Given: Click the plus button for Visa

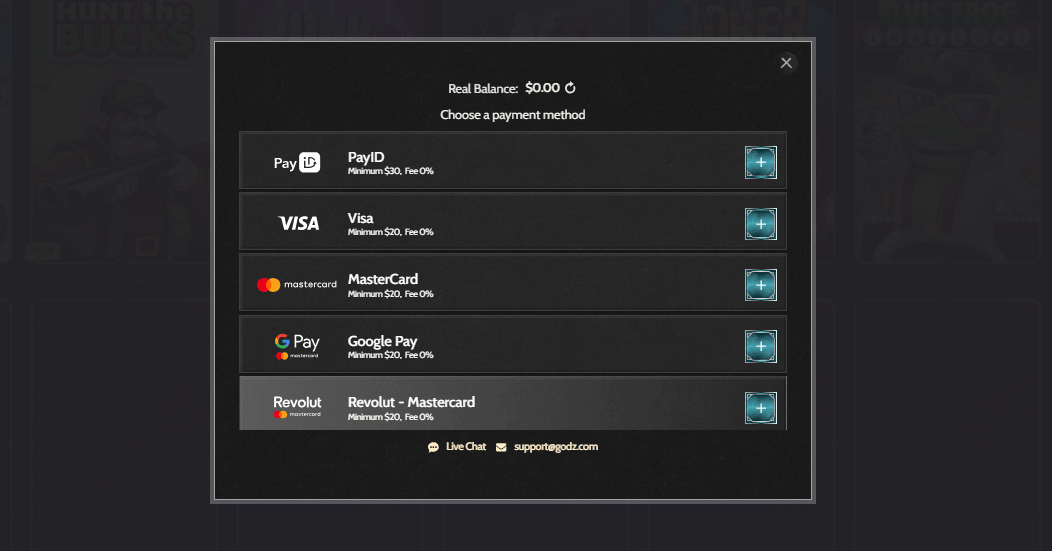Looking at the screenshot, I should (761, 223).
